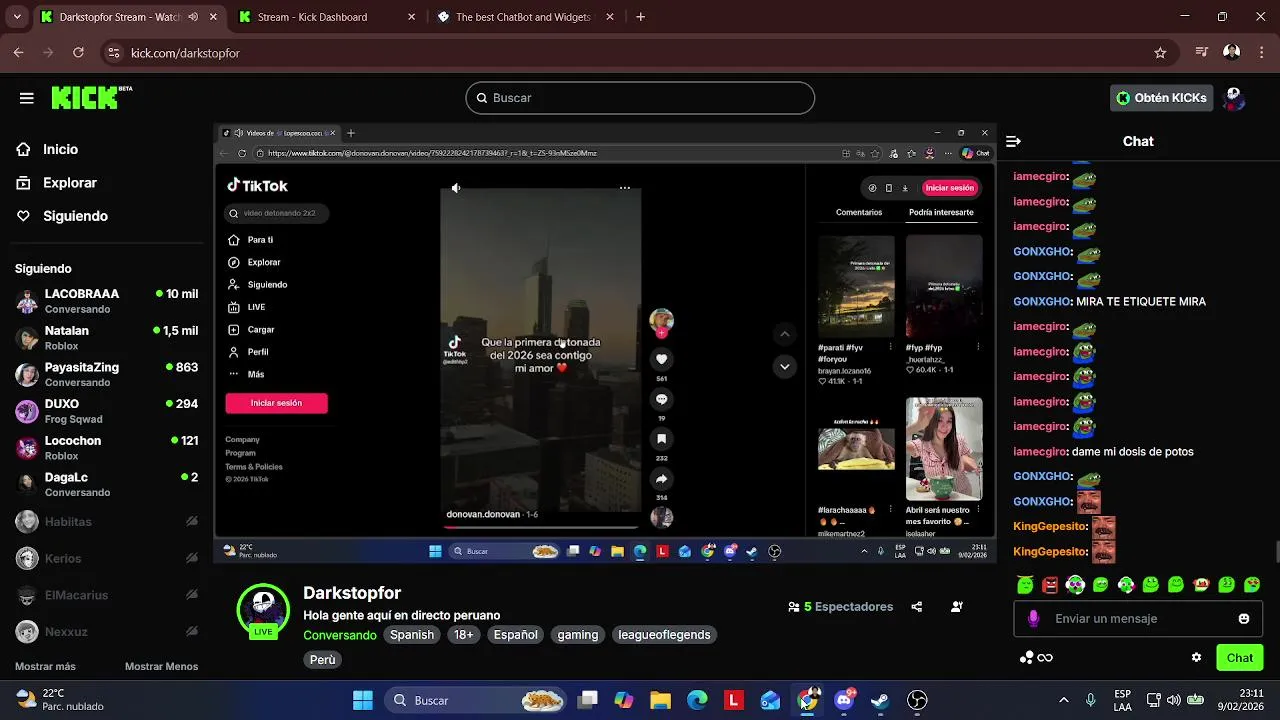Toggle the taskbar microphone tray icon
Image resolution: width=1280 pixels, height=720 pixels.
click(x=1091, y=700)
